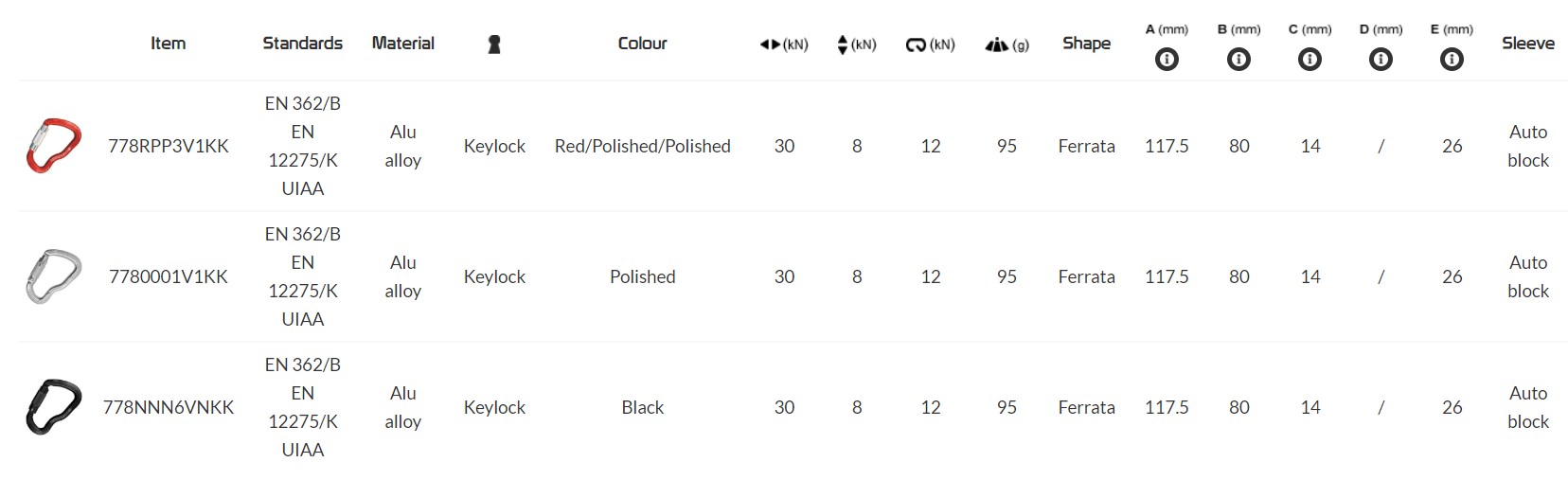Open the red carabiner thumbnail
The height and width of the screenshot is (480, 1568).
tap(53, 146)
